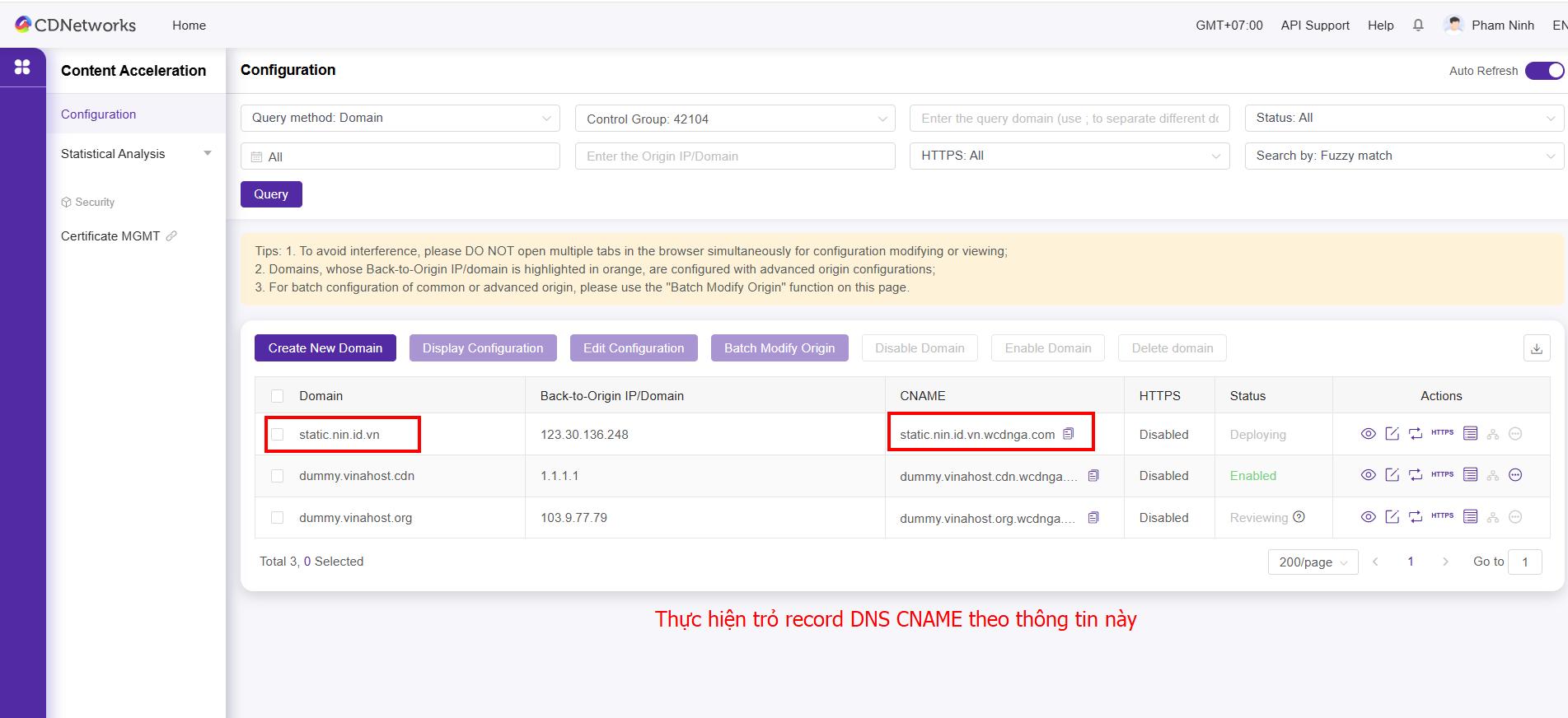Open the Query method: Domain dropdown
Screen dimensions: 1568x718
pyautogui.click(x=400, y=118)
